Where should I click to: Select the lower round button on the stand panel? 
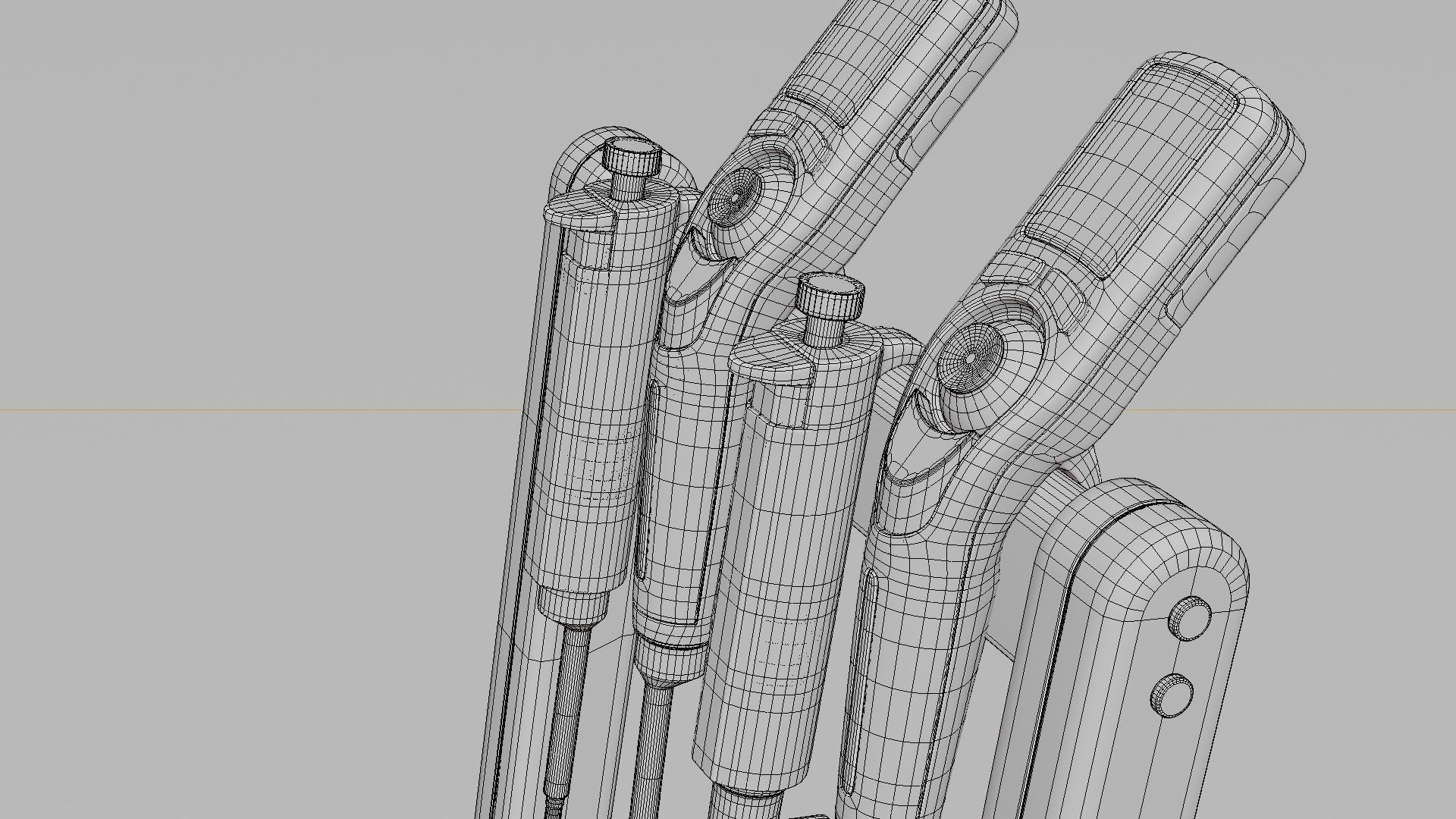tap(1172, 694)
